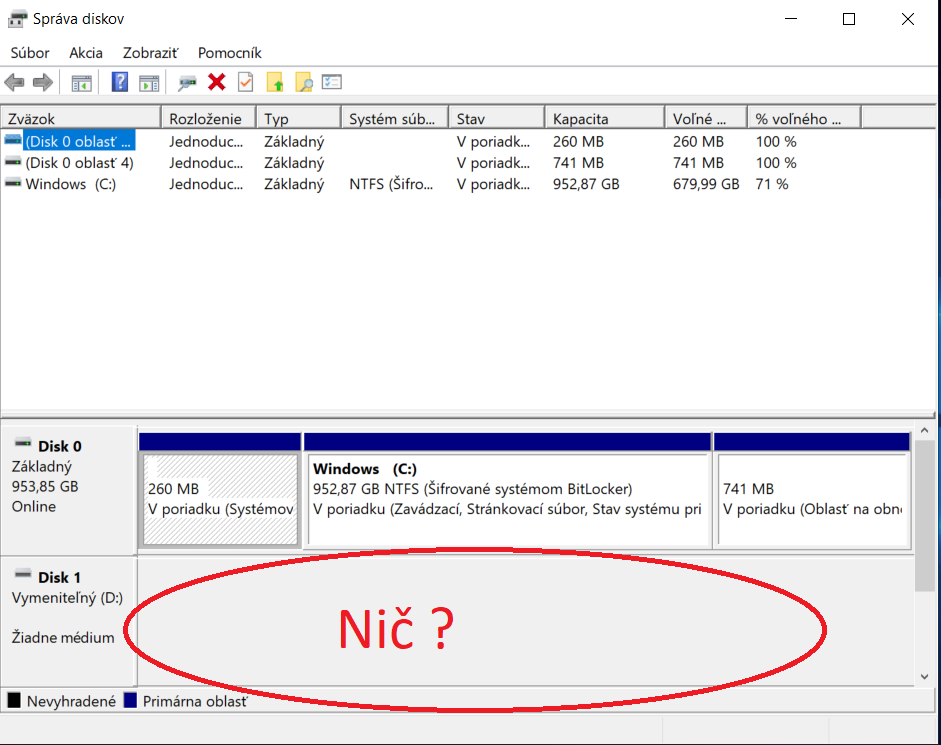Viewport: 941px width, 745px height.
Task: Select the Disk 0 oblasť 4 row
Action: [x=78, y=163]
